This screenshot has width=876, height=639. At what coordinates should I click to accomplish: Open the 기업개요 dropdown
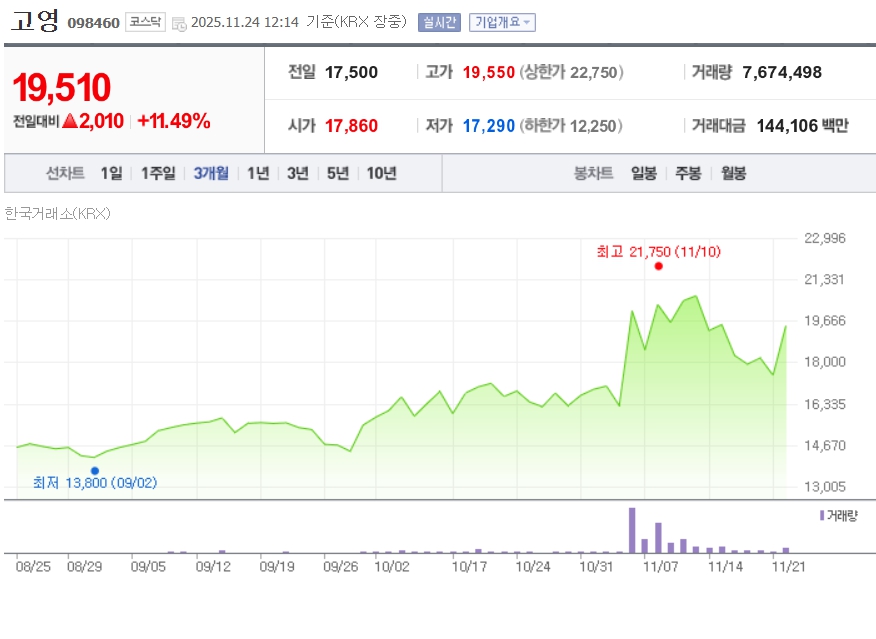(502, 22)
